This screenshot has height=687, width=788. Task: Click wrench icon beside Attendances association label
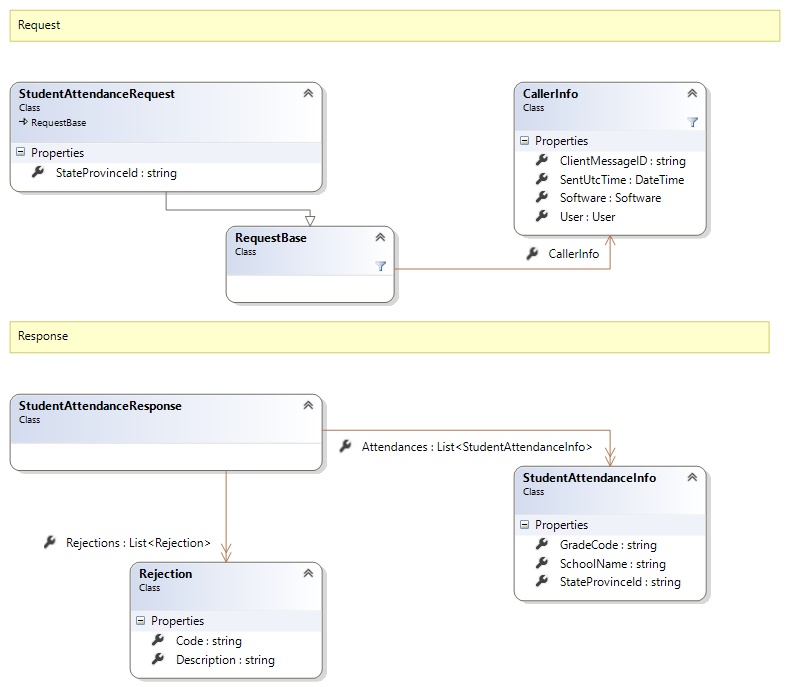pyautogui.click(x=346, y=446)
